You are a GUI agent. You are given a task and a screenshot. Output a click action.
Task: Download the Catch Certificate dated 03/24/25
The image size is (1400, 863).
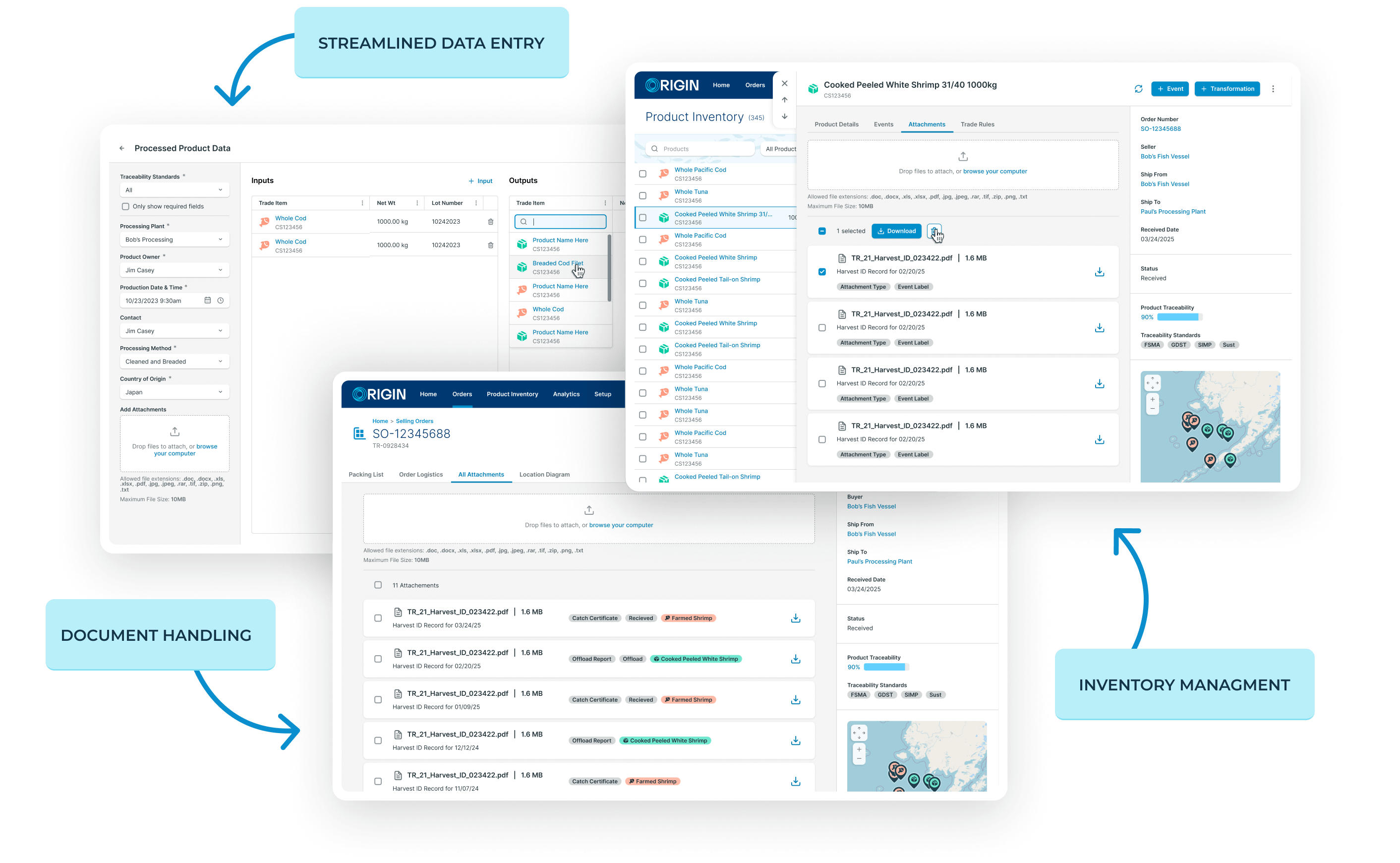point(795,618)
